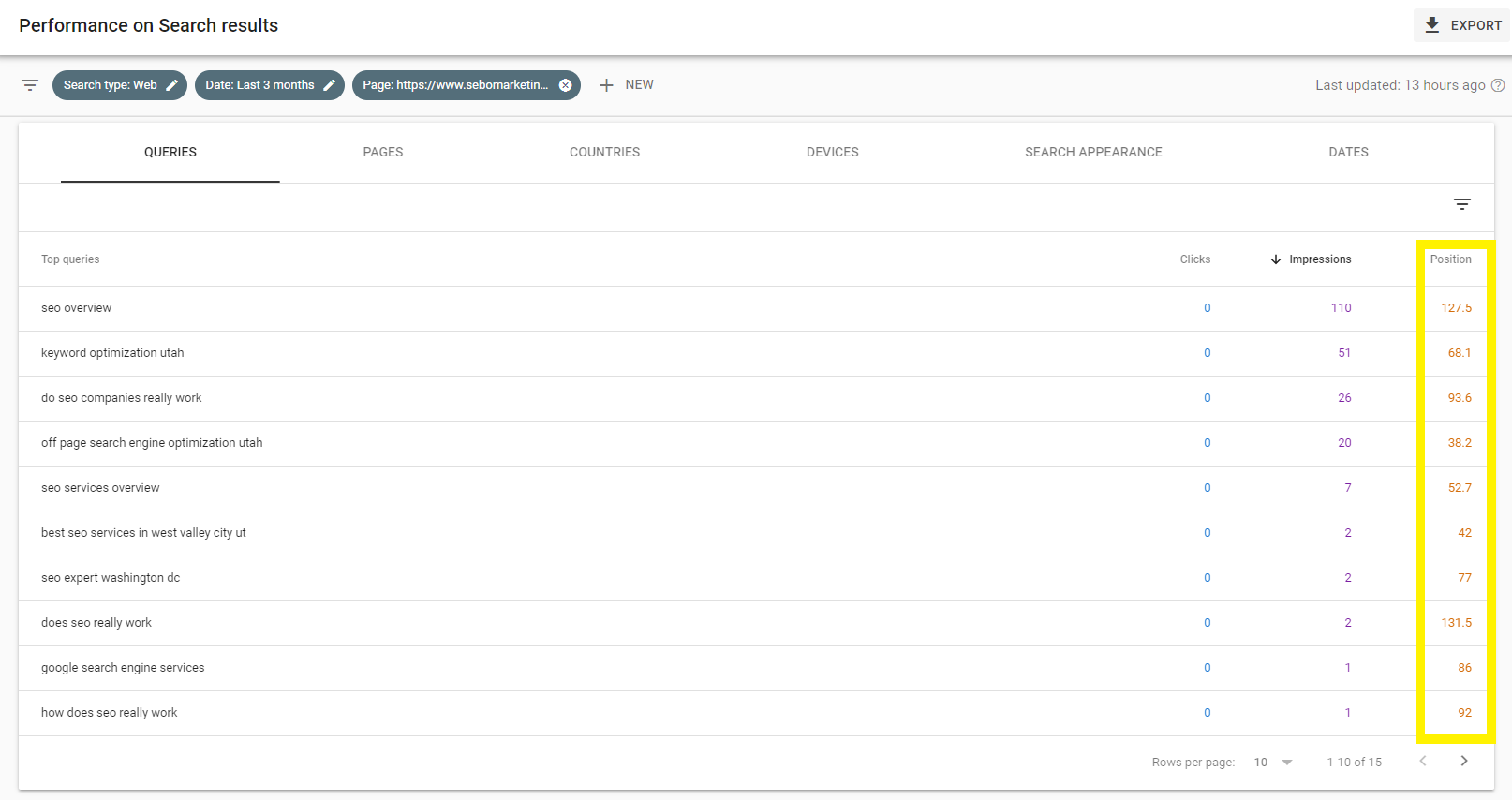The image size is (1512, 800).
Task: Switch to the PAGES tab
Action: click(x=383, y=152)
